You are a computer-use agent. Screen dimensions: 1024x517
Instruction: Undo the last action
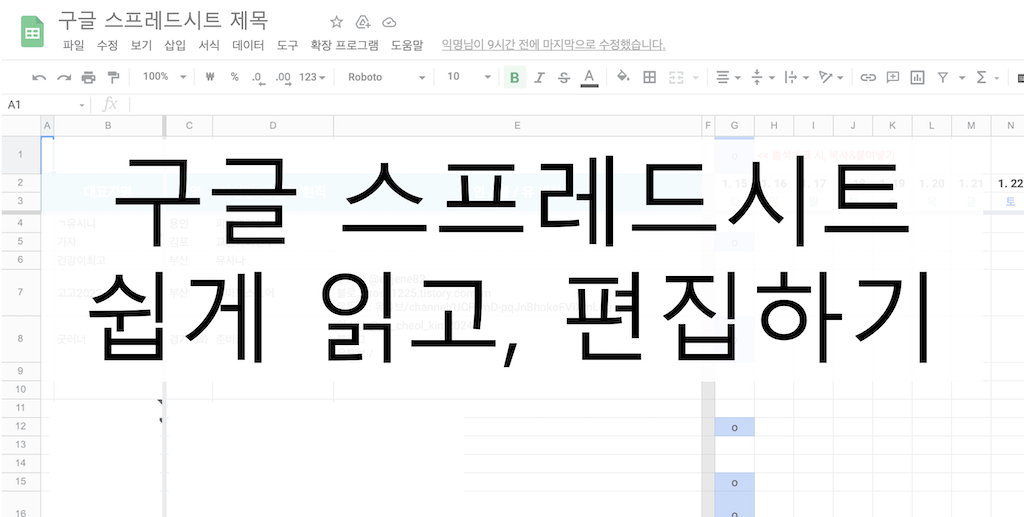[39, 78]
